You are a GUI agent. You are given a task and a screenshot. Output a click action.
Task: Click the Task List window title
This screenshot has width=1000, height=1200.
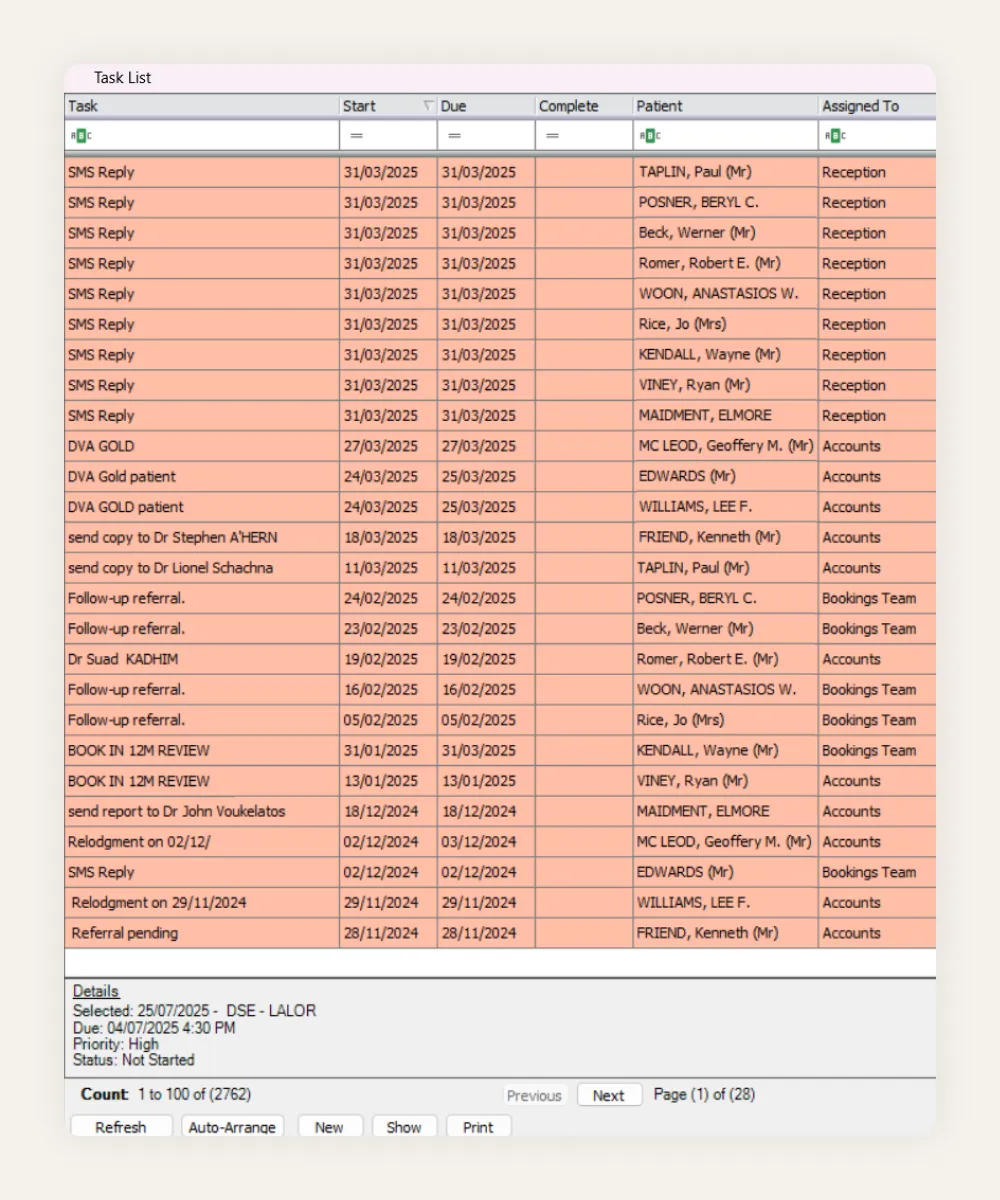(123, 78)
